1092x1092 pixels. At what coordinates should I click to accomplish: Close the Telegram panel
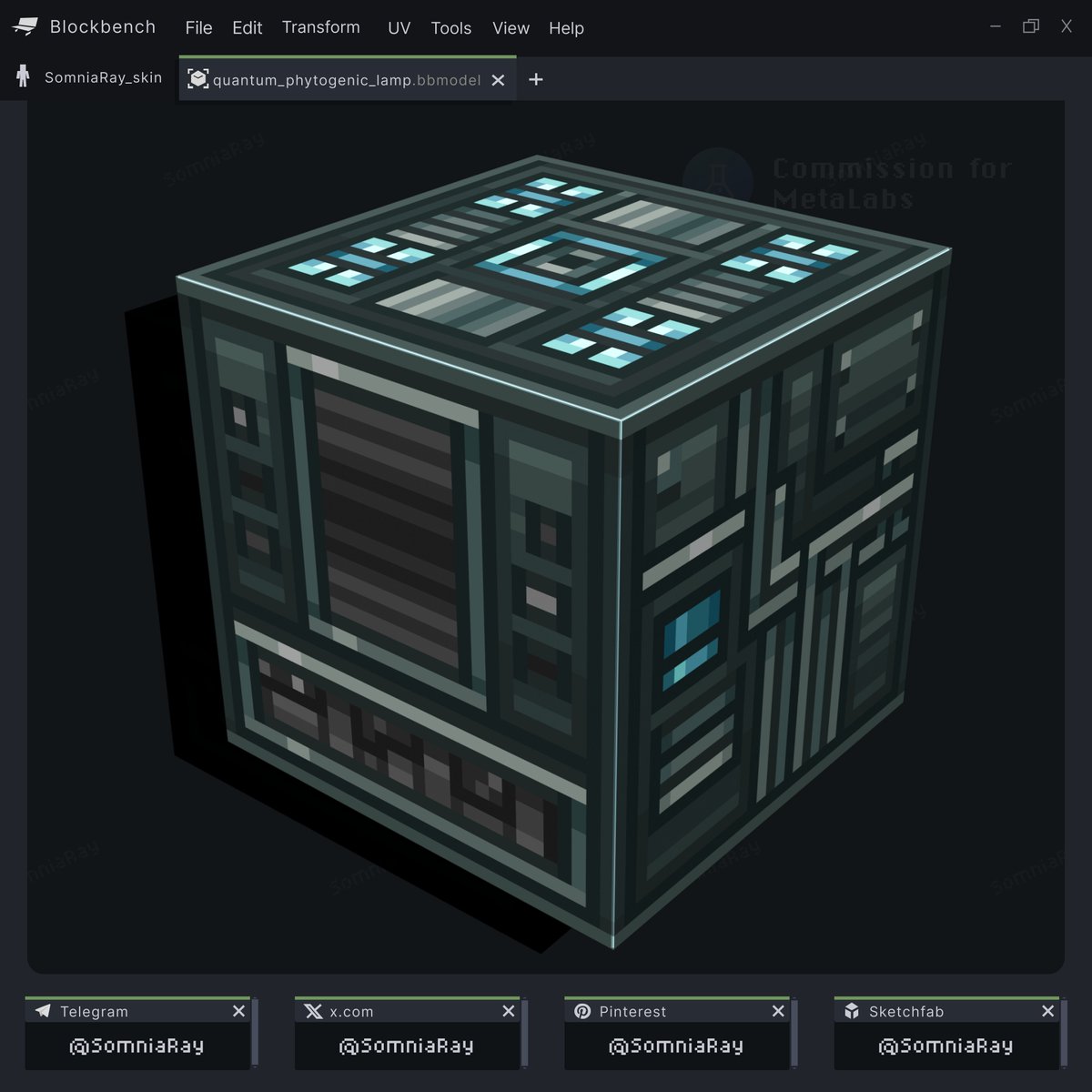[238, 1011]
